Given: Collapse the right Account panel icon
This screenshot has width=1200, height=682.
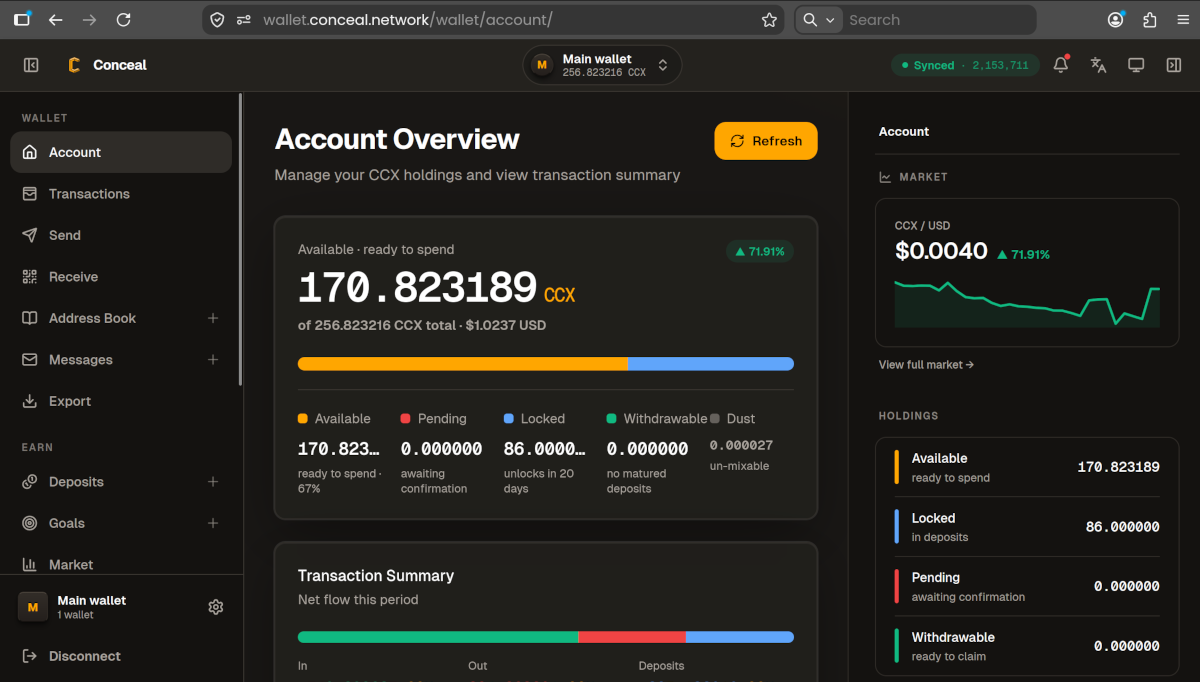Looking at the screenshot, I should tap(1174, 65).
